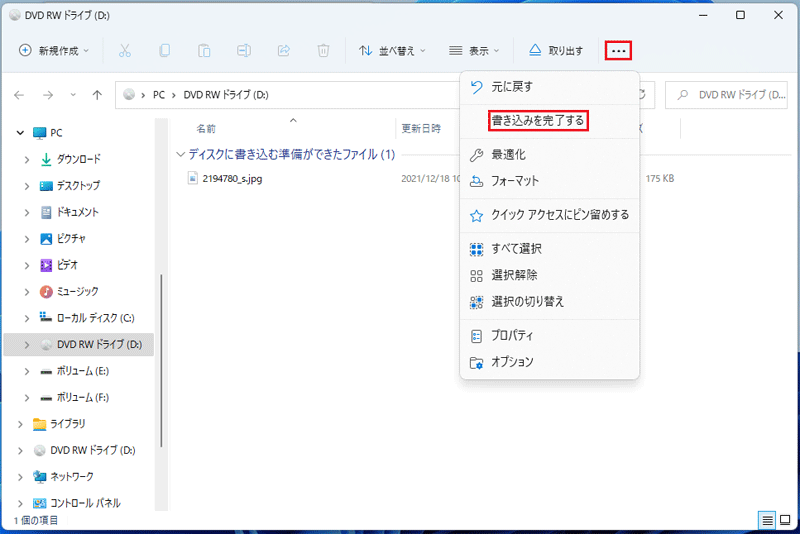Click 更新日時 column header
The height and width of the screenshot is (534, 800).
[x=421, y=129]
